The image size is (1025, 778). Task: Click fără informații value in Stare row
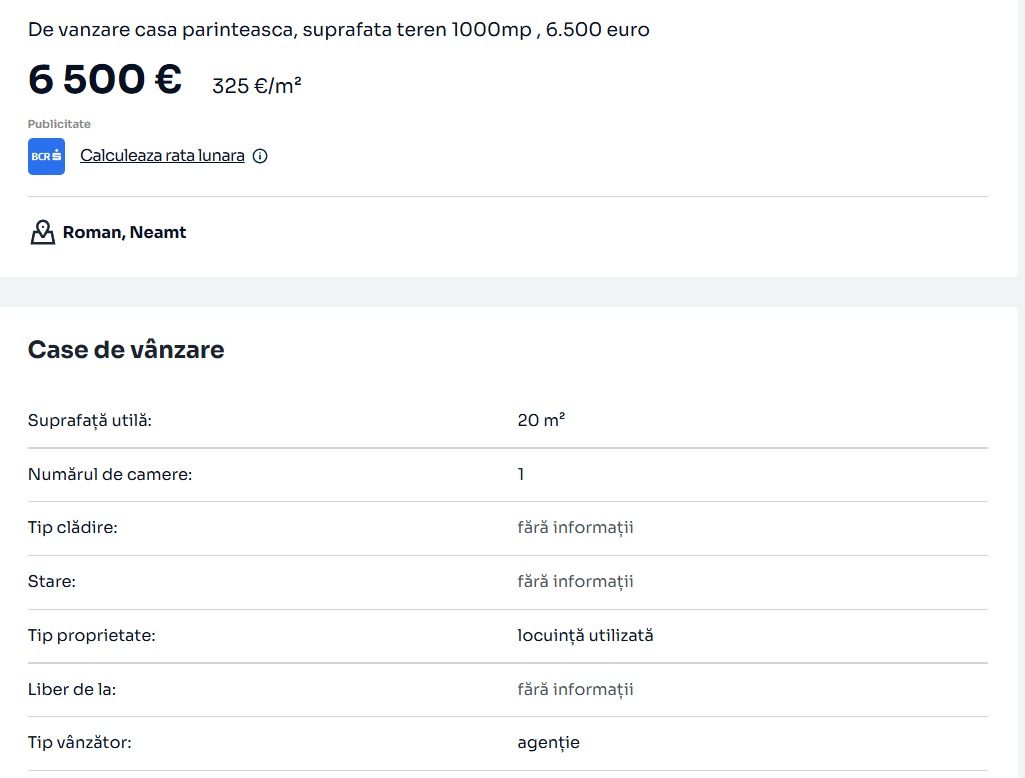click(x=575, y=581)
